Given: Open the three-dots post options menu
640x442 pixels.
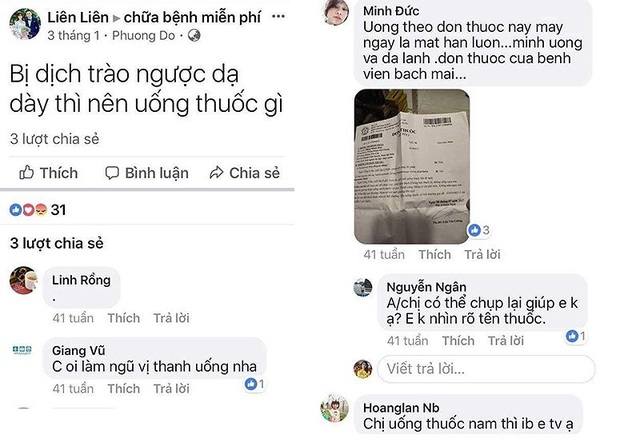Looking at the screenshot, I should point(278,17).
